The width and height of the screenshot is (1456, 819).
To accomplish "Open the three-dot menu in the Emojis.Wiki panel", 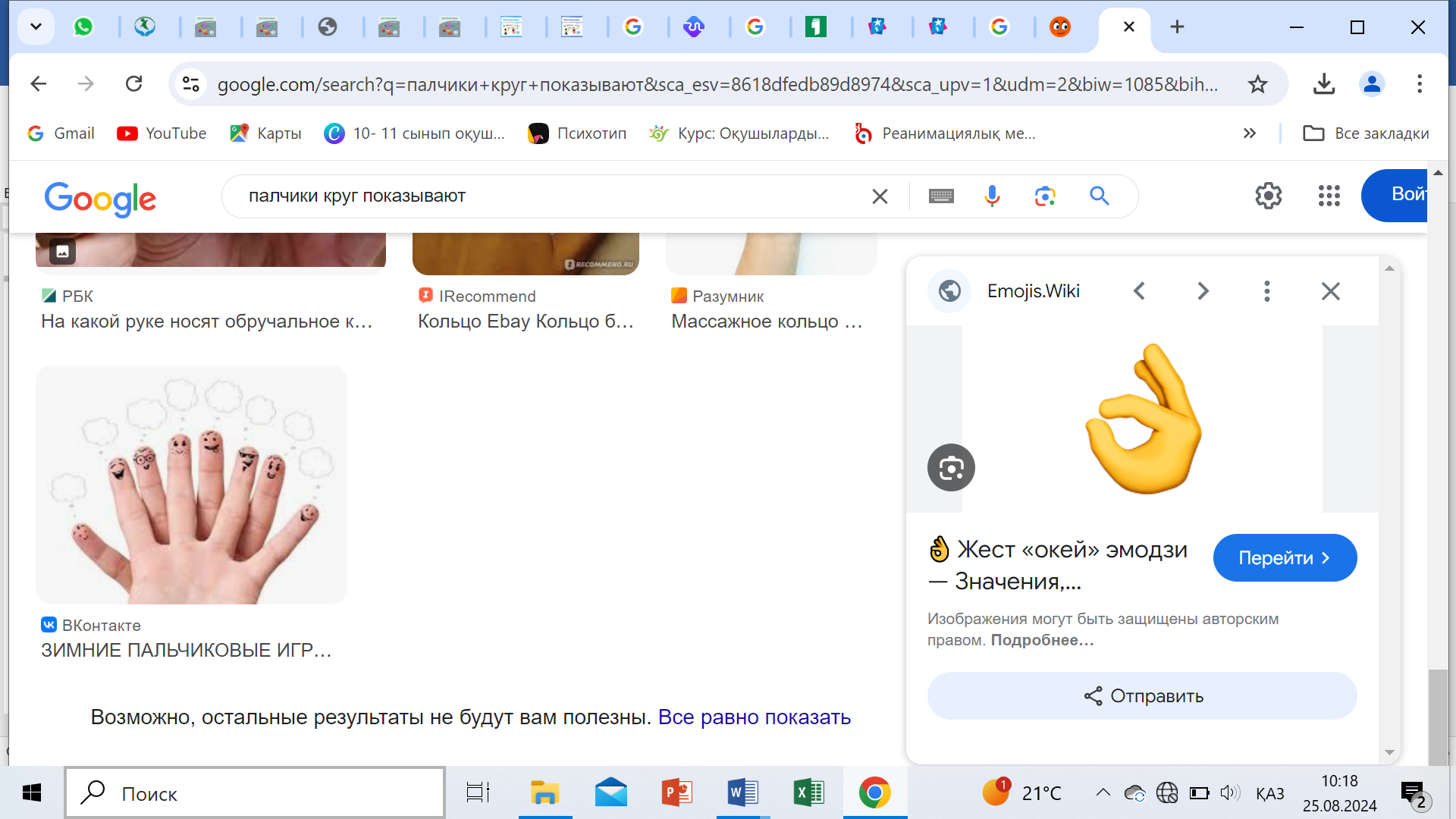I will click(x=1266, y=291).
